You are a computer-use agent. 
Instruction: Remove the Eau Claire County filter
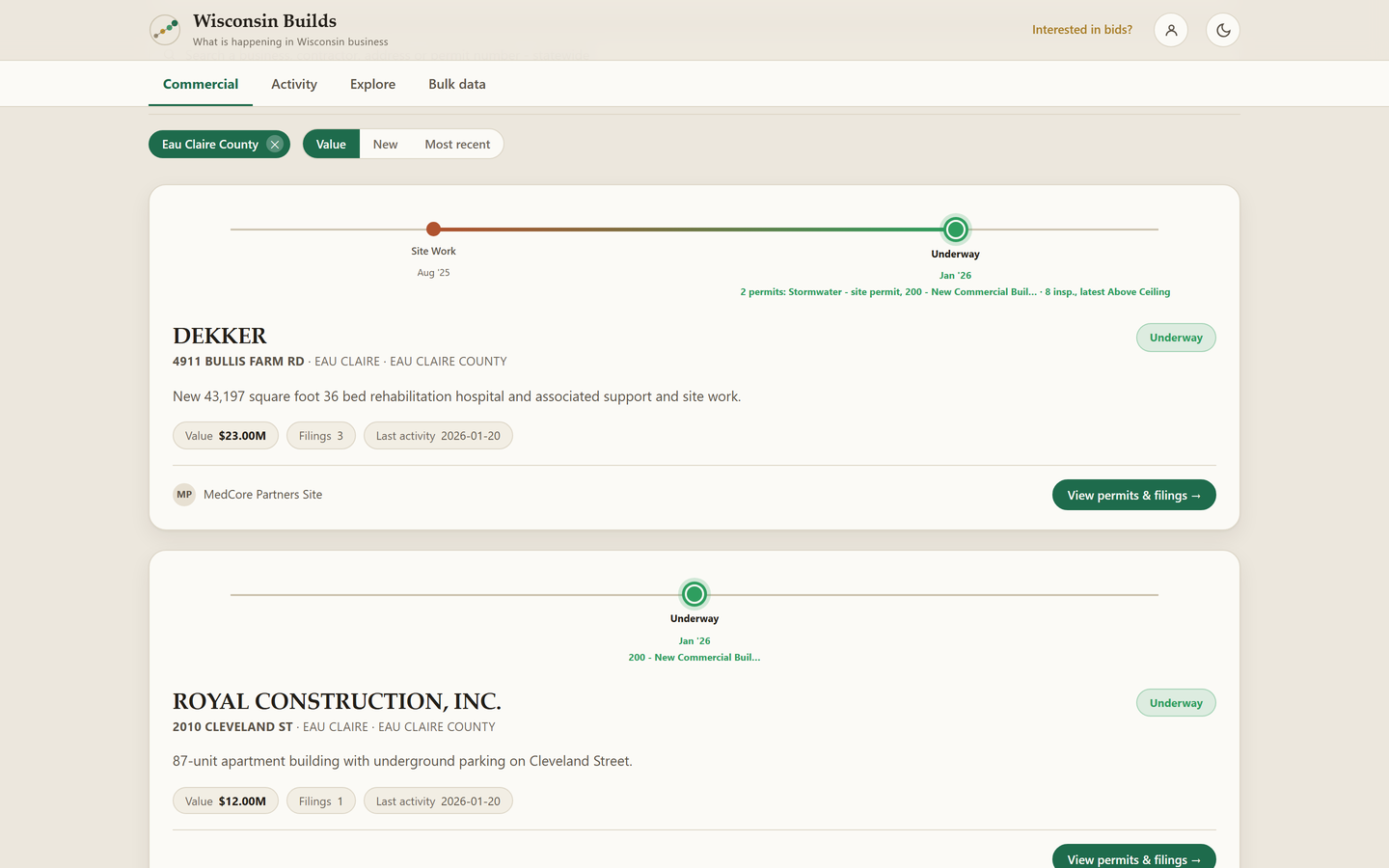pos(275,144)
